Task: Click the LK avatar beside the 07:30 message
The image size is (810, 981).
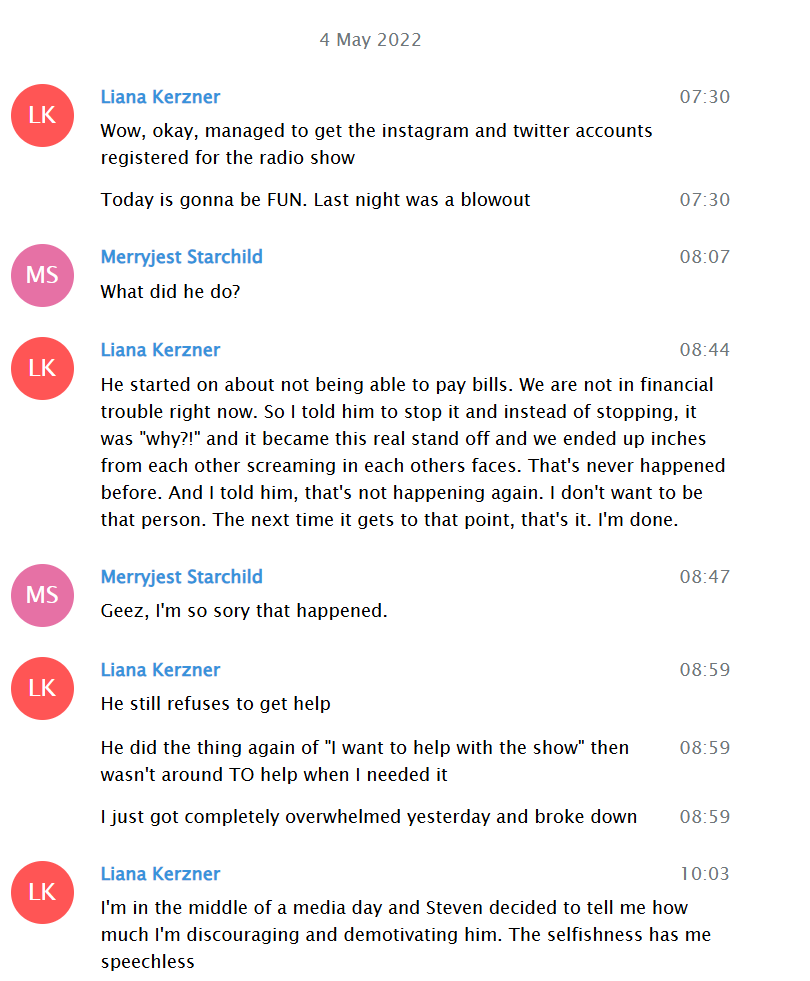Action: click(43, 116)
